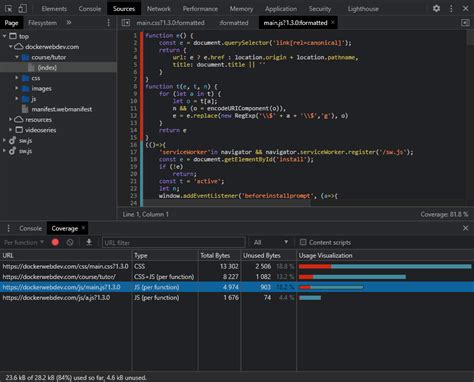Sort by the Type column header
Viewport: 474px width, 382px height.
point(165,255)
